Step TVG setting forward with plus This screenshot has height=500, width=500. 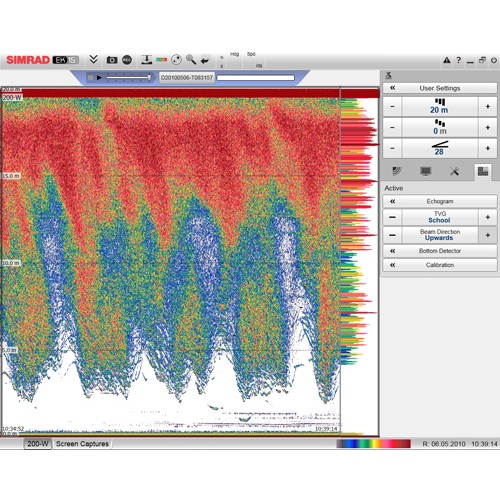click(488, 217)
